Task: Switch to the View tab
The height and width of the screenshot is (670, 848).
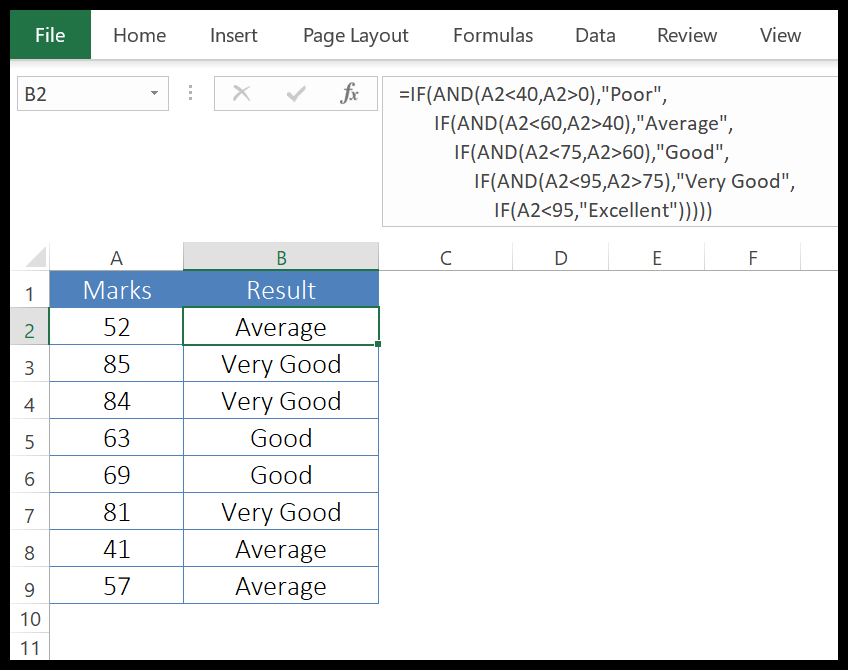Action: [779, 34]
